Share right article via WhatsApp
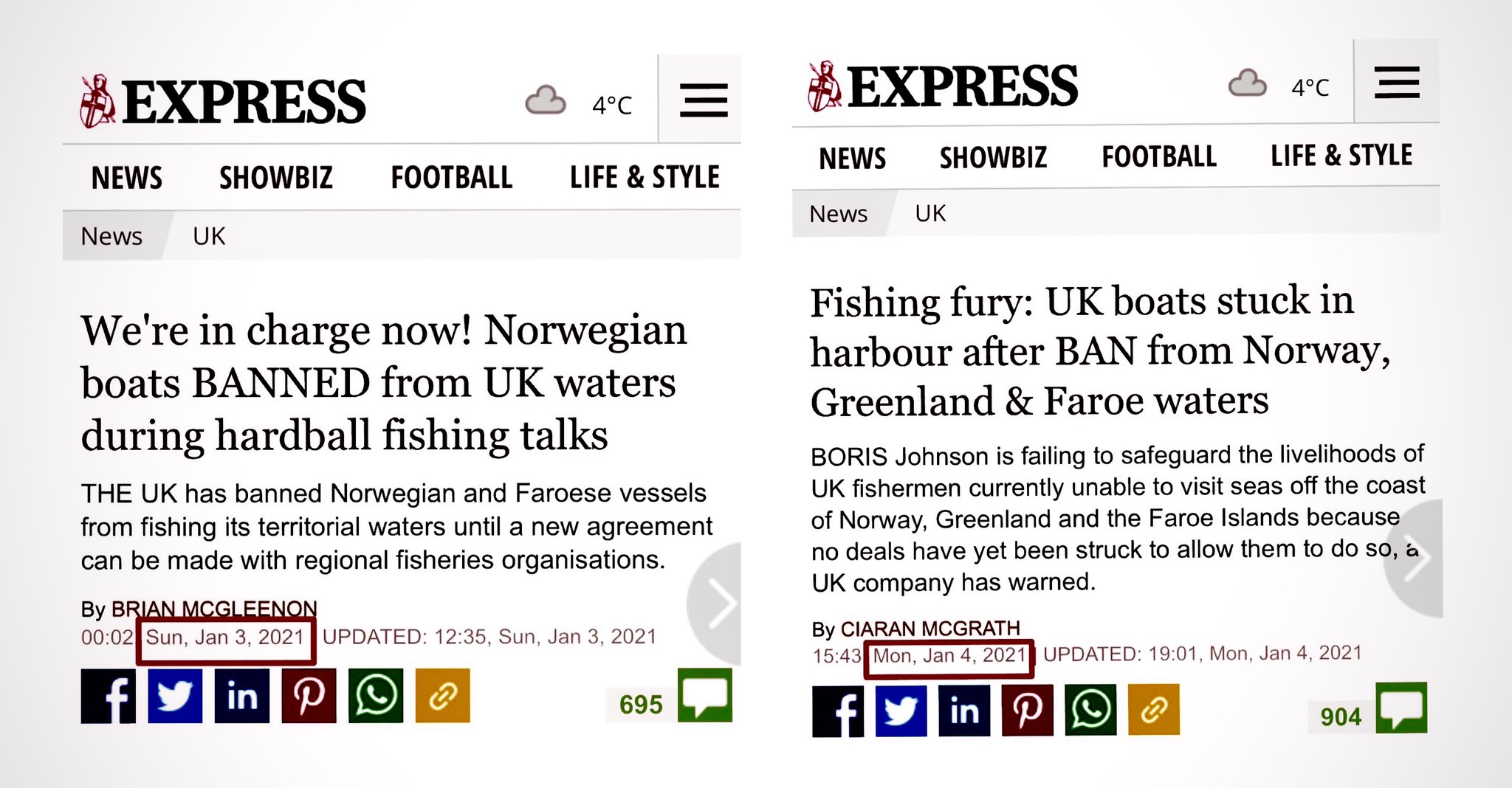Image resolution: width=1512 pixels, height=788 pixels. (x=1090, y=711)
